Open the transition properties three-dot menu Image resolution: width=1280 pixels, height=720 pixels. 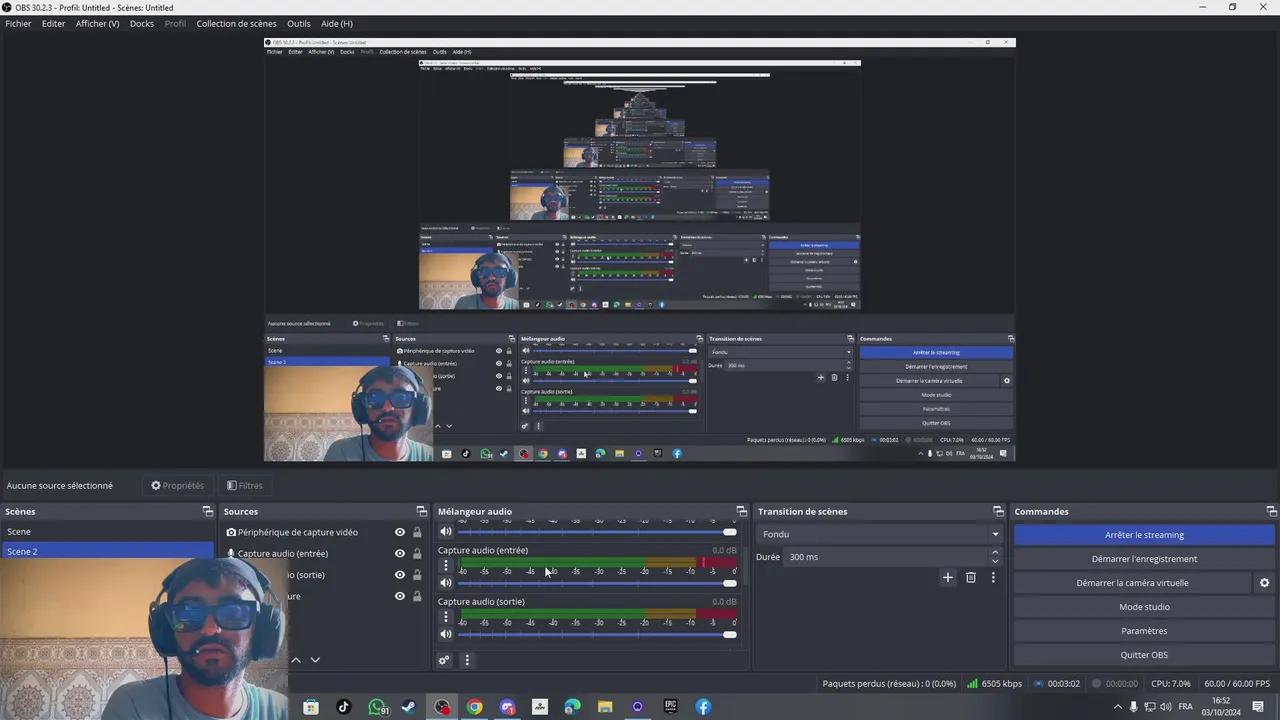[x=993, y=577]
